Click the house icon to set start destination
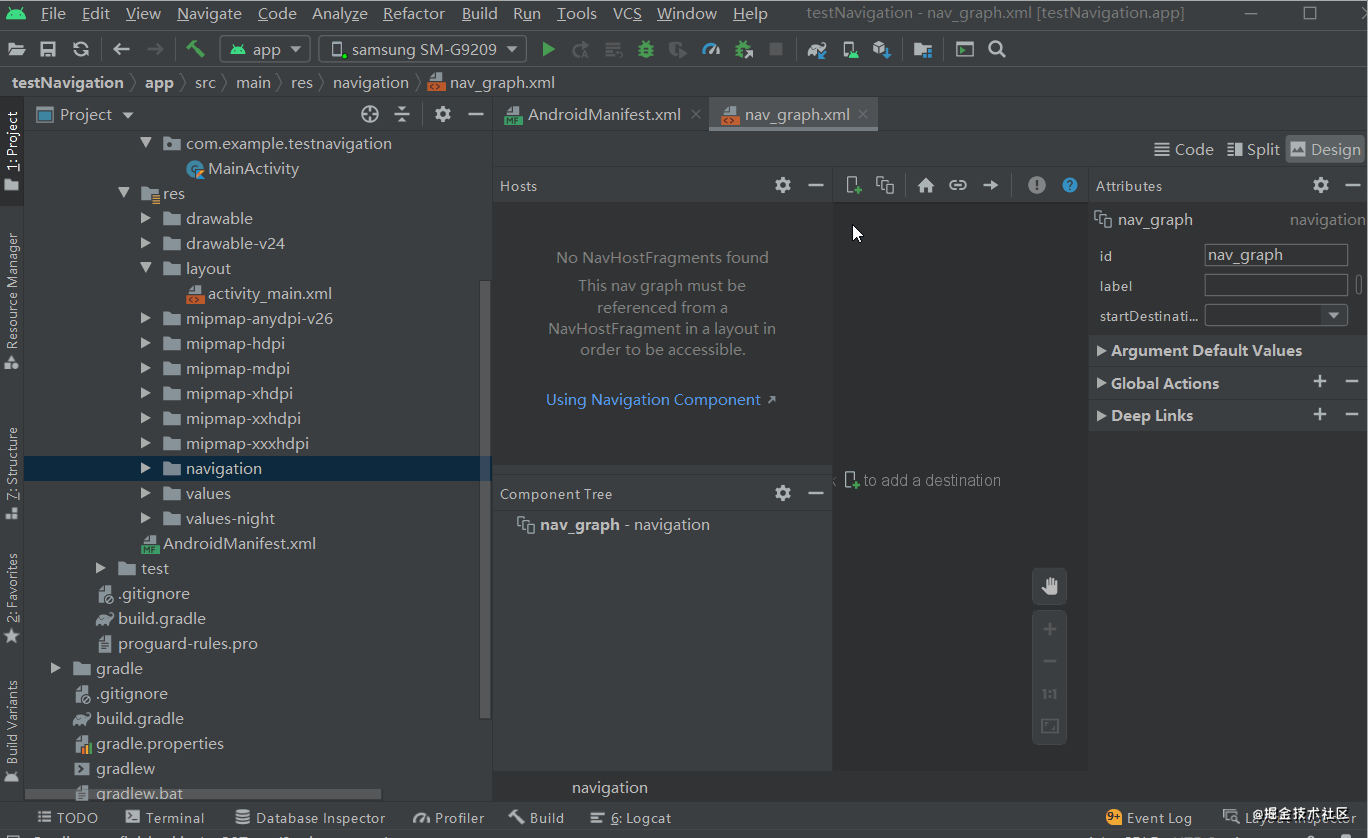 pyautogui.click(x=926, y=185)
